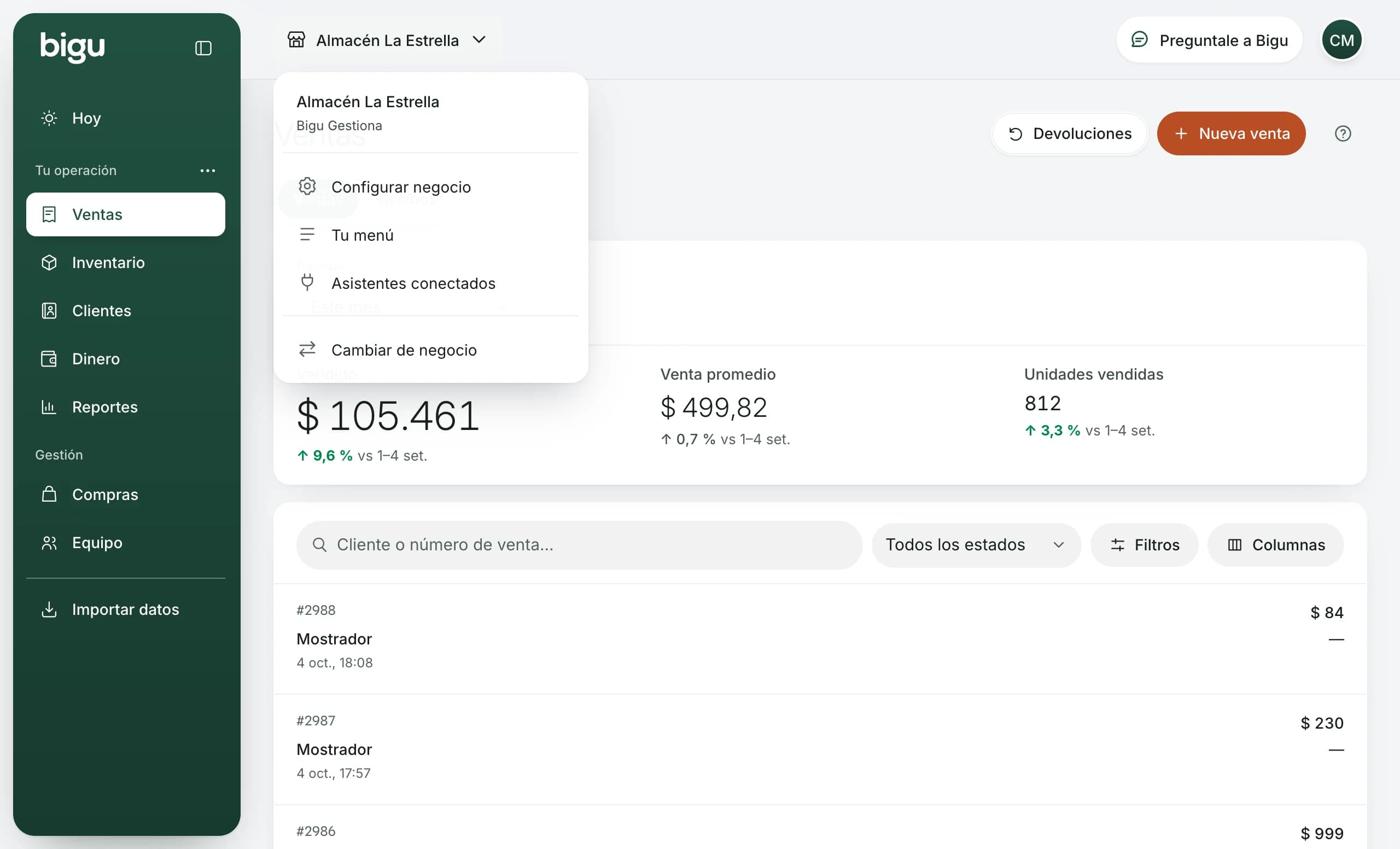This screenshot has width=1400, height=849.
Task: Choose Cambiar de negocio
Action: point(431,350)
